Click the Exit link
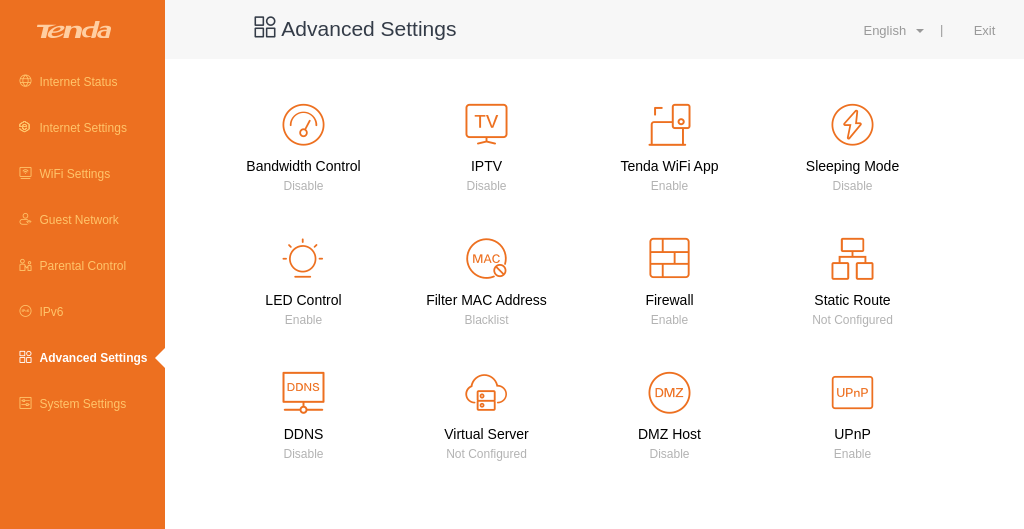1024x529 pixels. (984, 31)
